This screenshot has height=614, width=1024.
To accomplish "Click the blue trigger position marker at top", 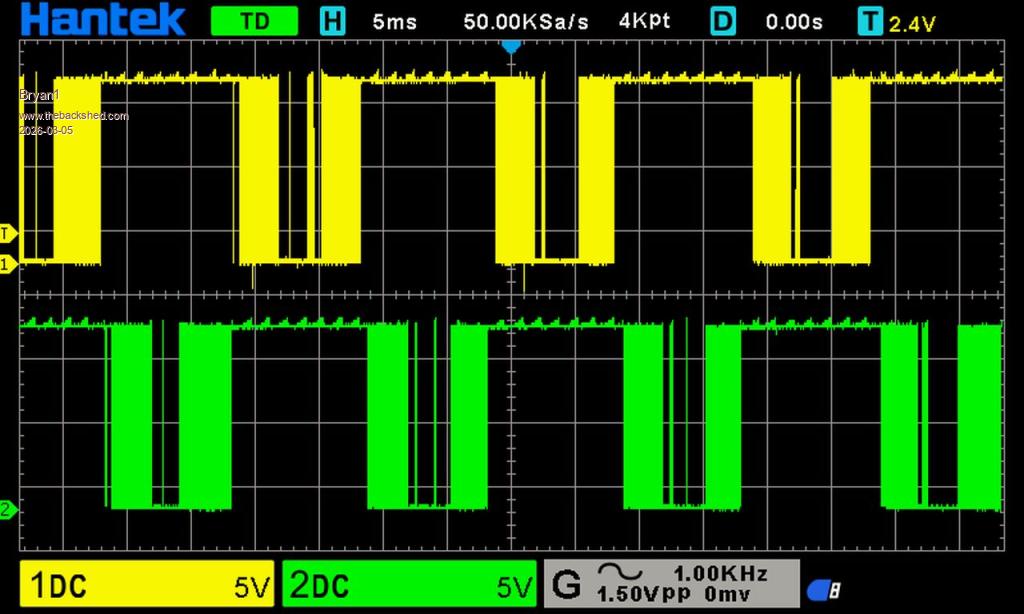I will click(511, 46).
